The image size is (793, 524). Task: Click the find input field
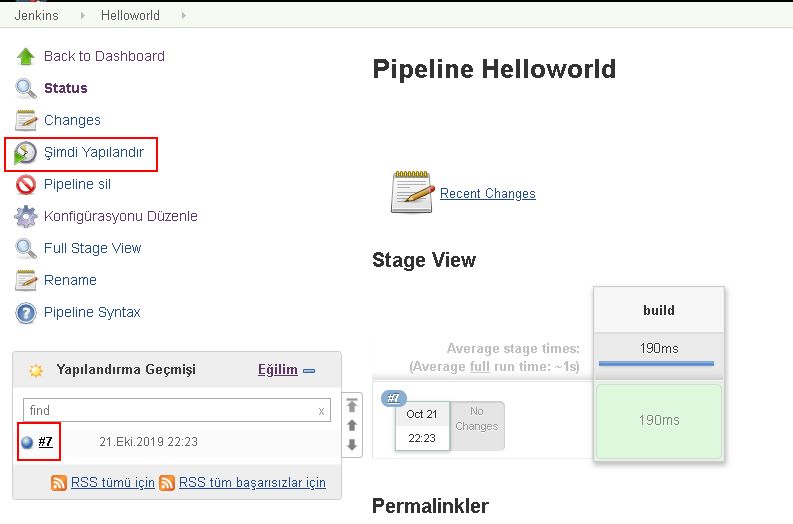click(177, 410)
